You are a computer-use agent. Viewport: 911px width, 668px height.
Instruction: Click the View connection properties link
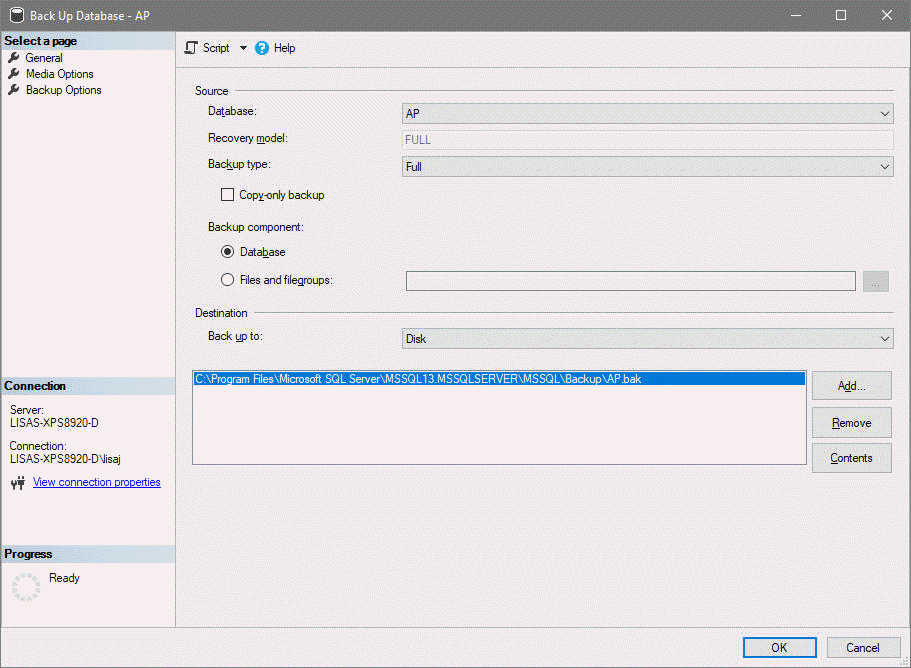tap(96, 482)
